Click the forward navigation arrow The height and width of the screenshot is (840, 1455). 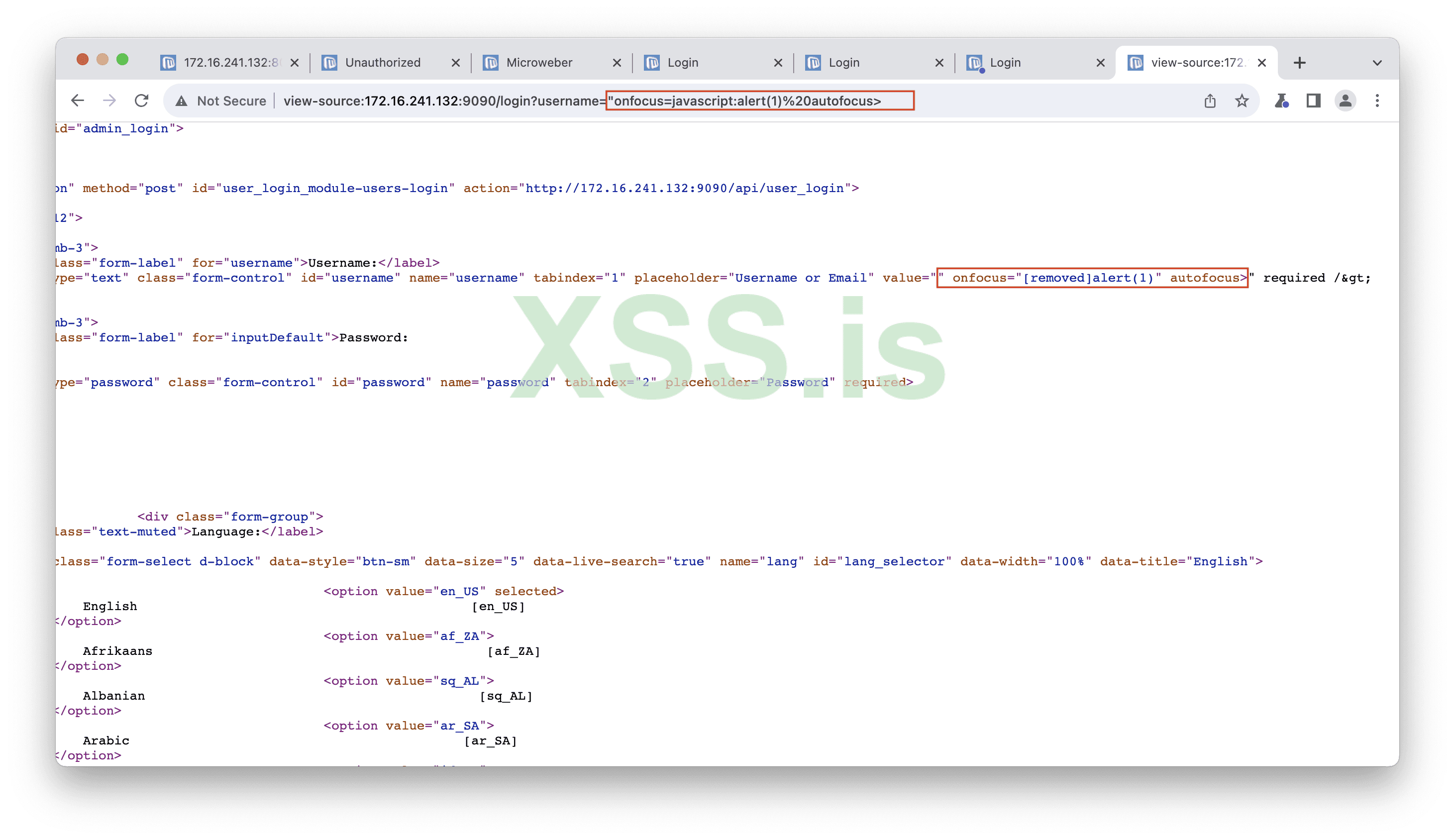coord(109,101)
